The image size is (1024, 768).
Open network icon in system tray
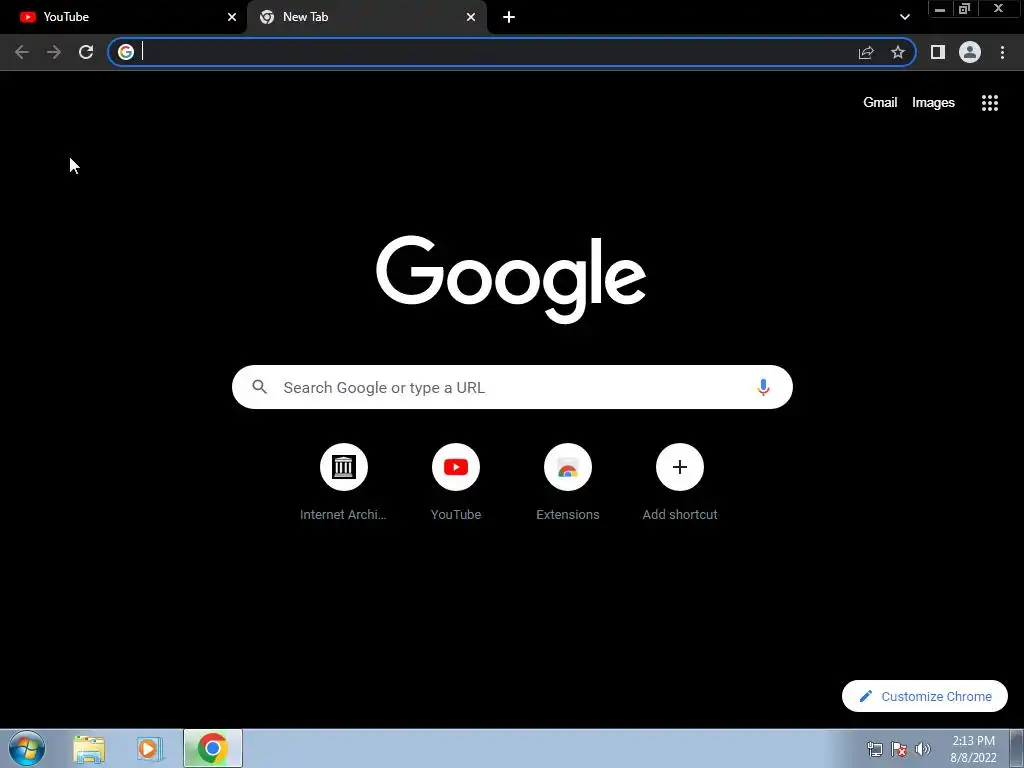pyautogui.click(x=874, y=750)
